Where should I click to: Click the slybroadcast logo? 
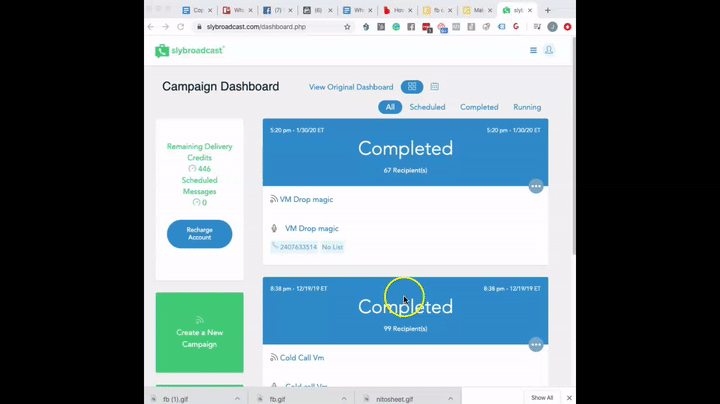pyautogui.click(x=190, y=51)
